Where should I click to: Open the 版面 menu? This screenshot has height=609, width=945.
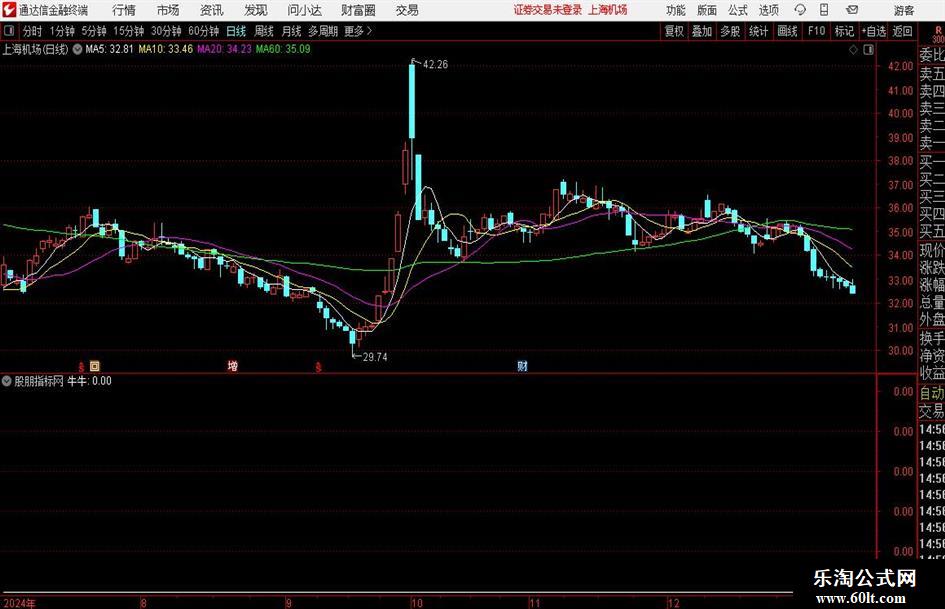point(707,10)
